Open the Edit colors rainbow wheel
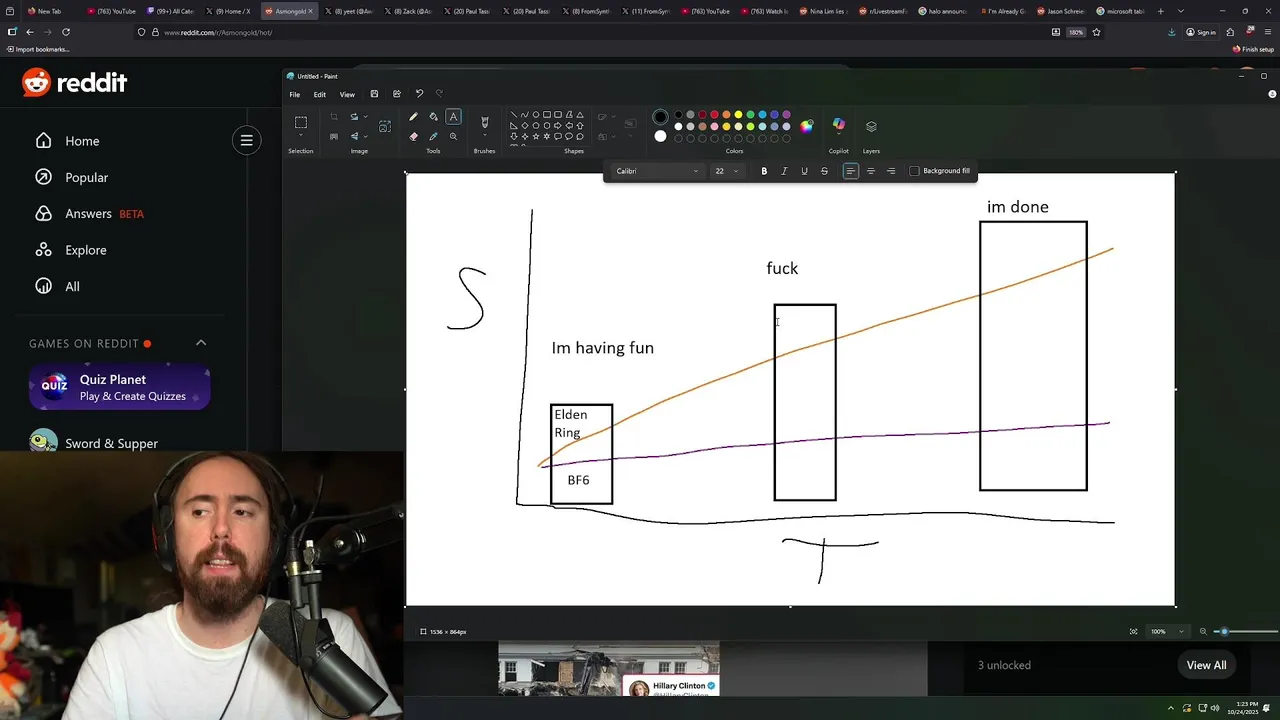This screenshot has height=720, width=1280. pyautogui.click(x=807, y=126)
